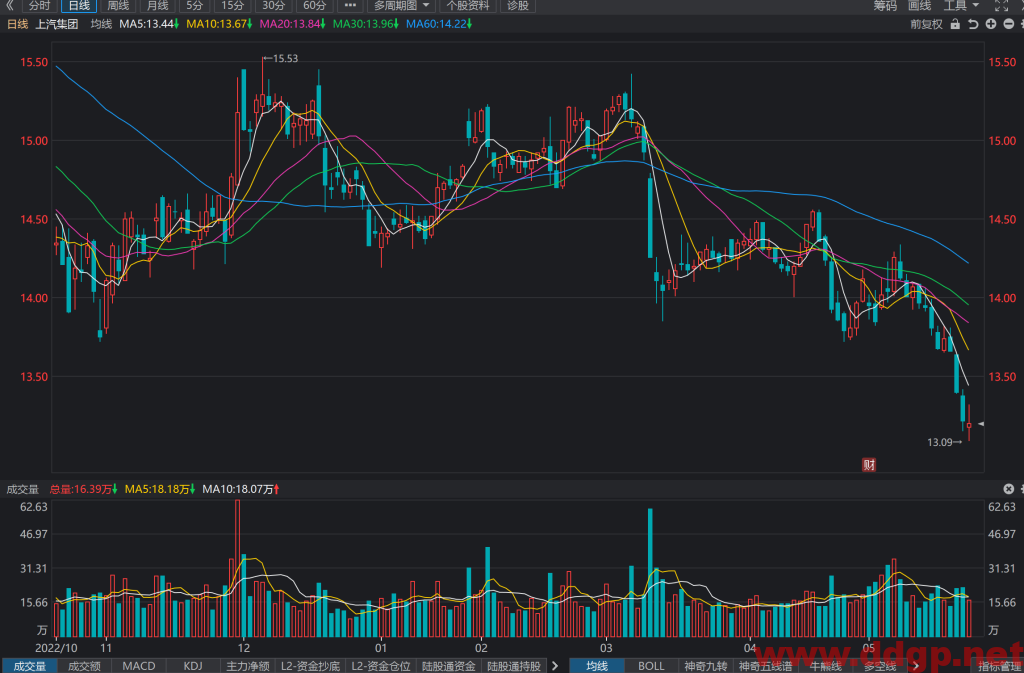
Task: Toggle the lock icon beside 前复权
Action: click(955, 24)
